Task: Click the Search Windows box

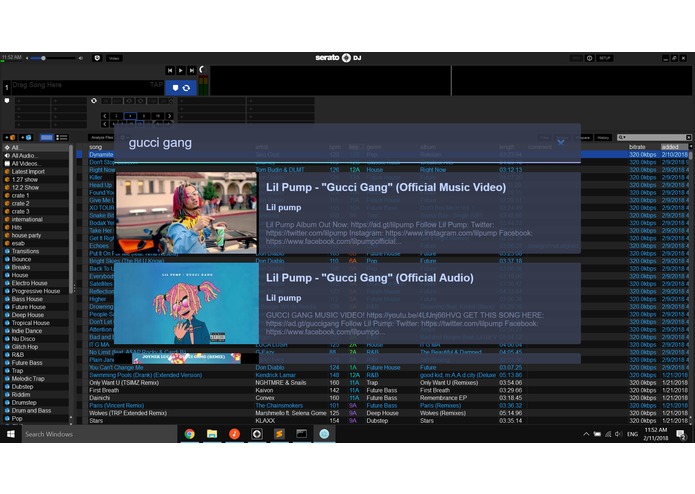Action: pos(99,434)
